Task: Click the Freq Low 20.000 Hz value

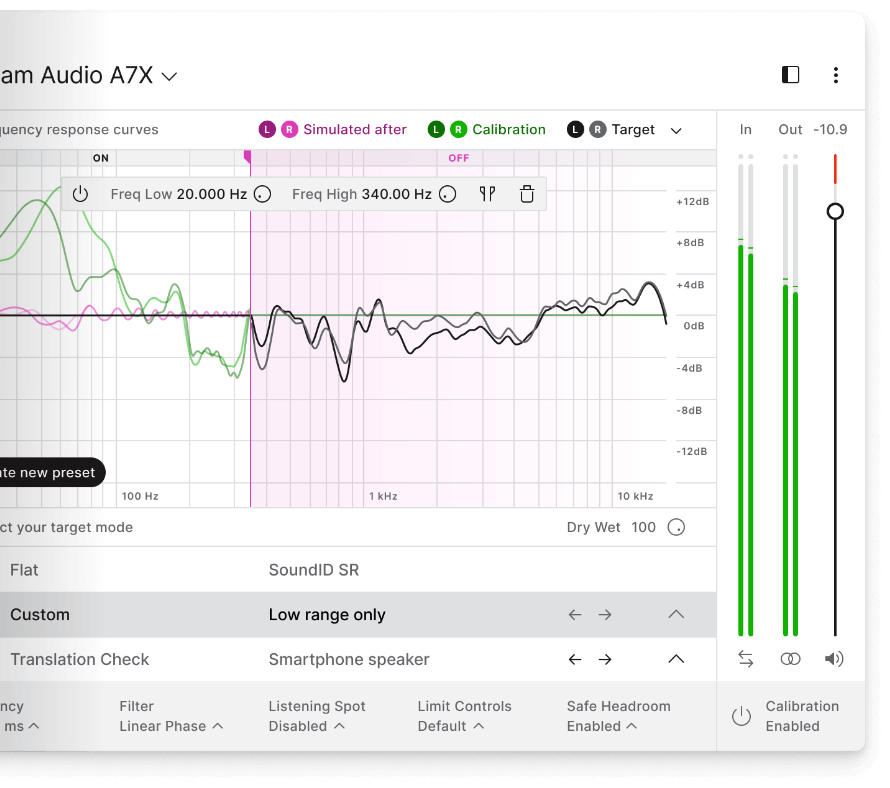Action: pyautogui.click(x=212, y=194)
